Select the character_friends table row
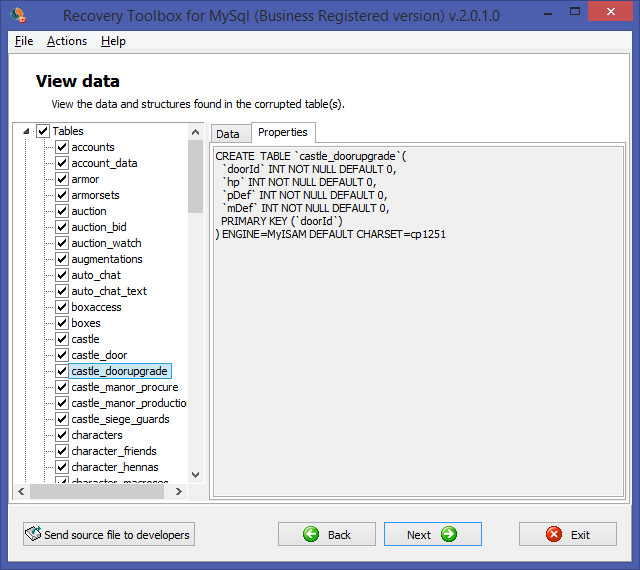640x570 pixels. [x=114, y=451]
